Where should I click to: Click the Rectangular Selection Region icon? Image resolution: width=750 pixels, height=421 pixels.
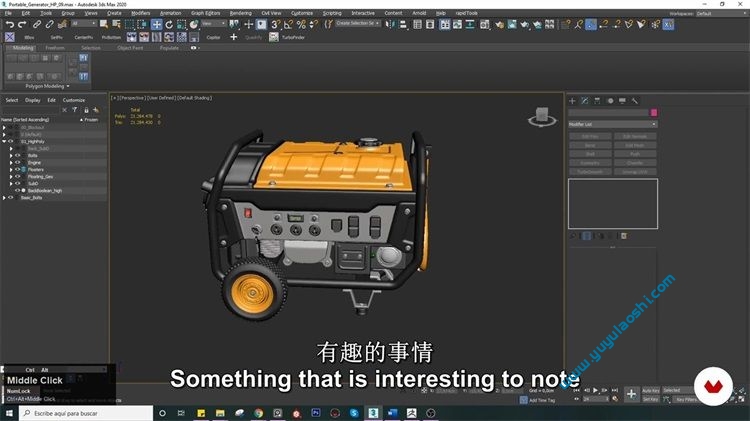pos(130,24)
